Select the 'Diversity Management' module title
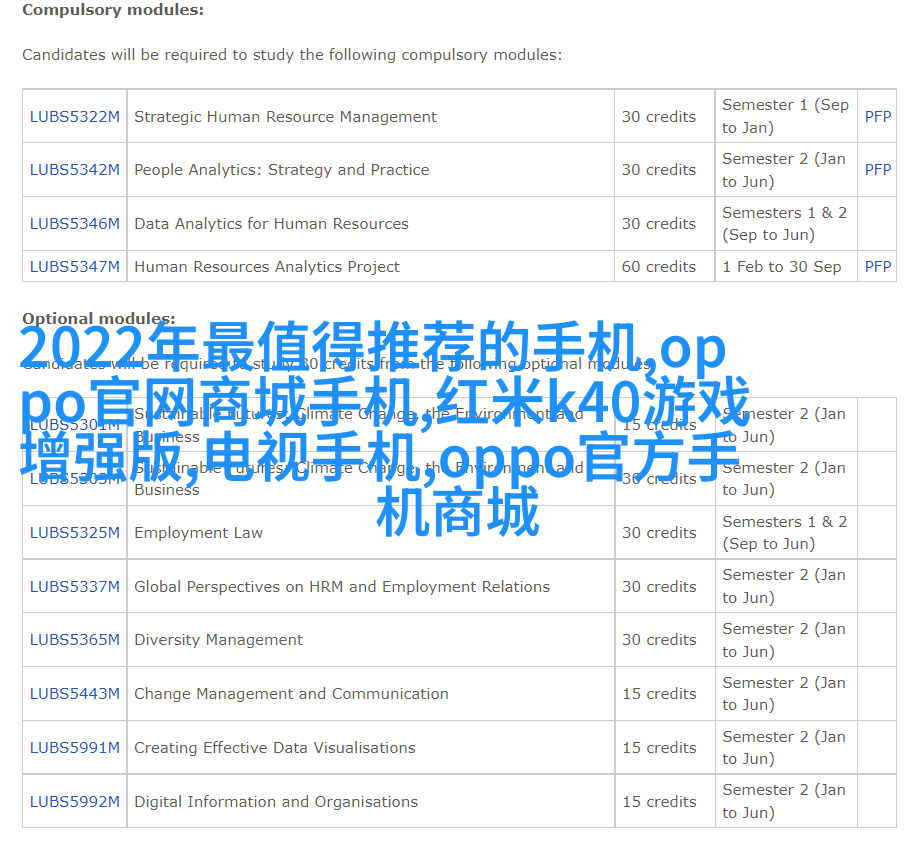This screenshot has height=845, width=916. (218, 640)
